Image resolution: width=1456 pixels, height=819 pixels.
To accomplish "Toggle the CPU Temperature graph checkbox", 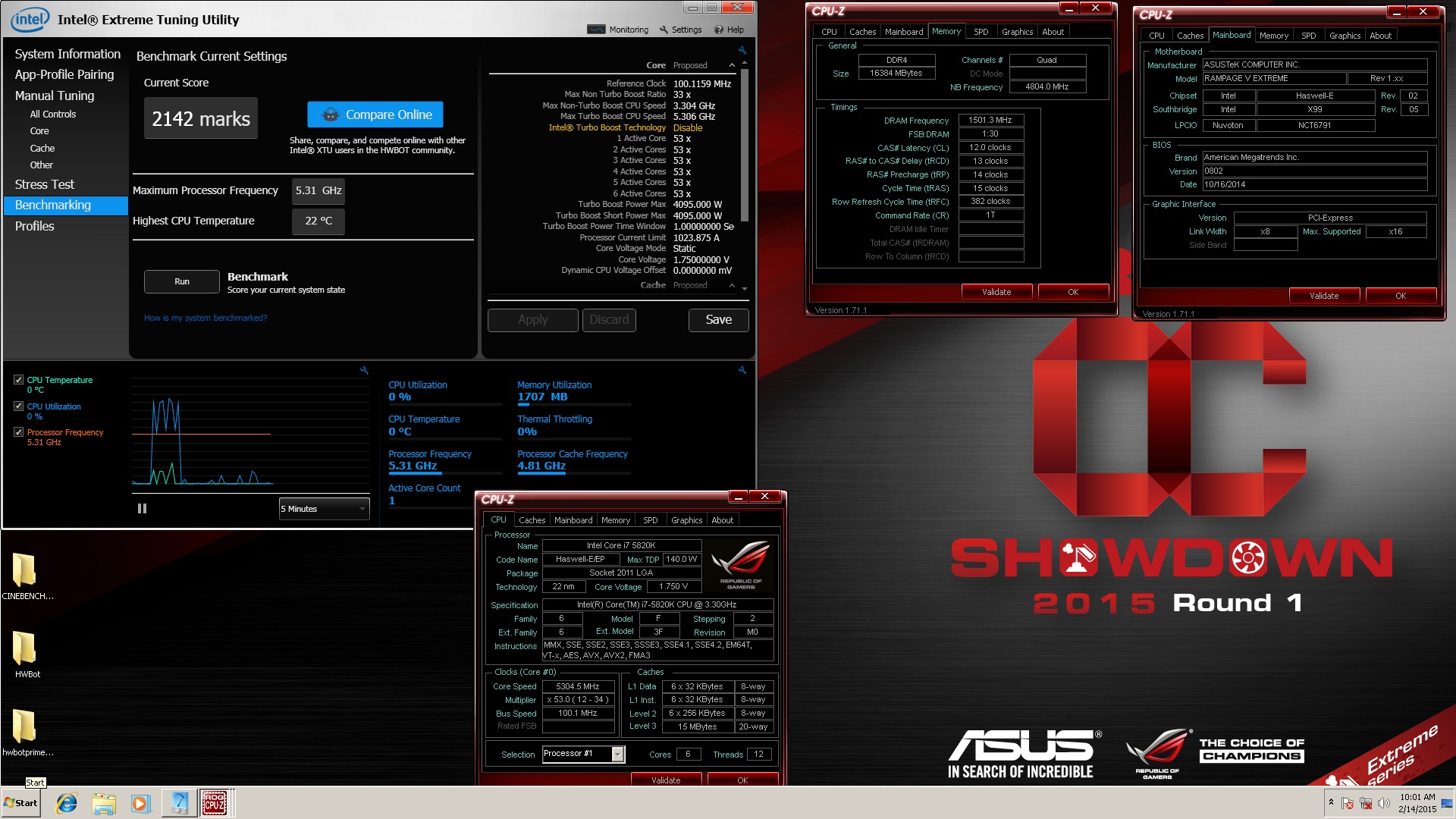I will tap(18, 380).
